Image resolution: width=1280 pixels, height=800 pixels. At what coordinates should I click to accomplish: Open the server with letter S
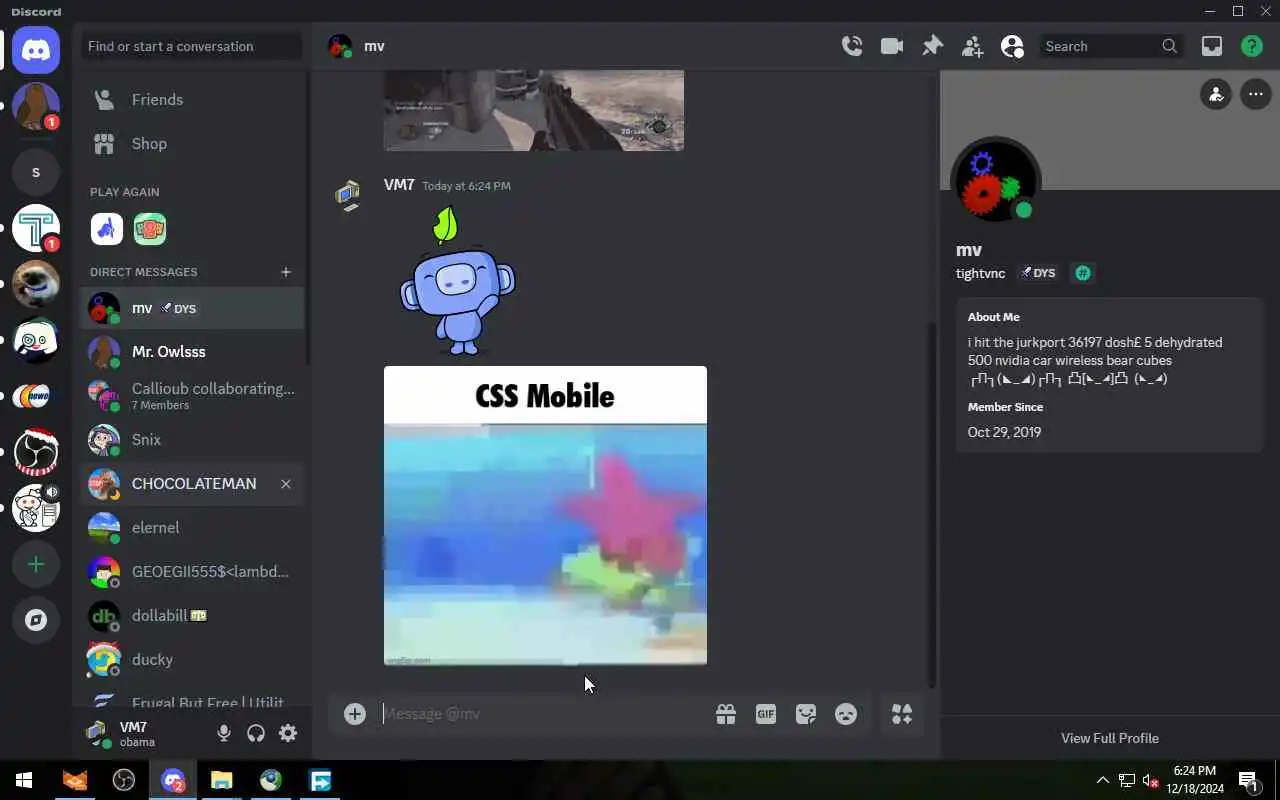pos(36,172)
